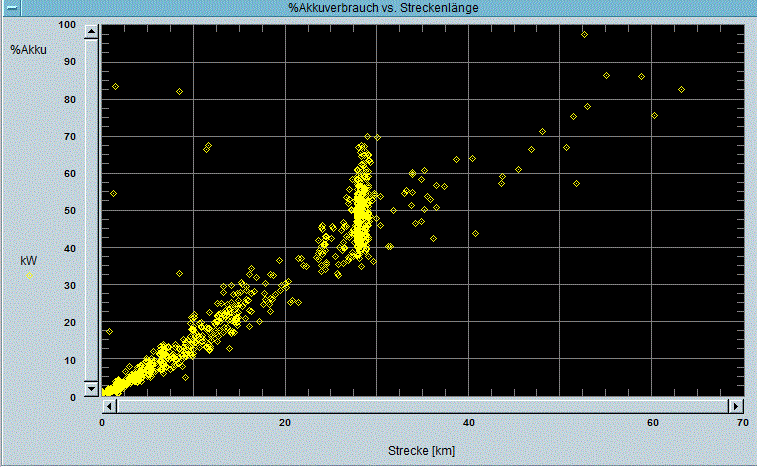Click the x-axis tick label 40
757x467 pixels.
click(x=468, y=423)
